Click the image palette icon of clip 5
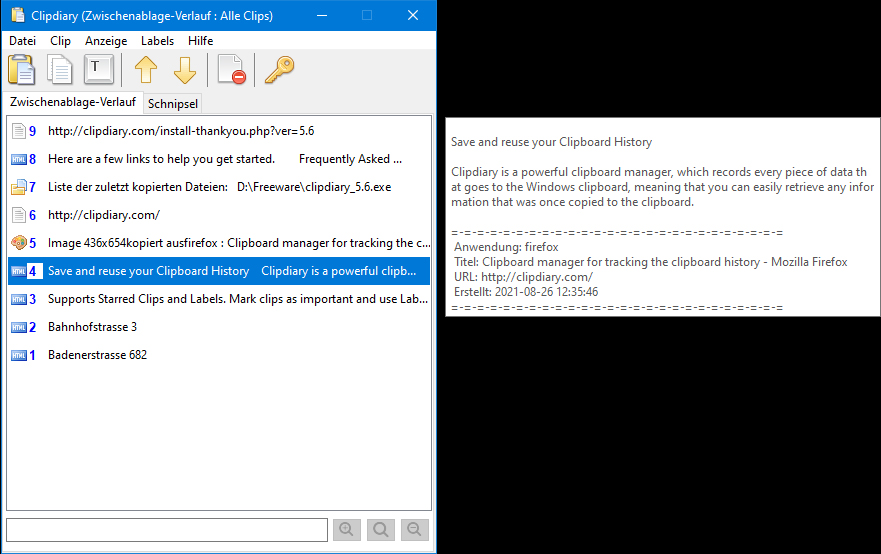 19,243
